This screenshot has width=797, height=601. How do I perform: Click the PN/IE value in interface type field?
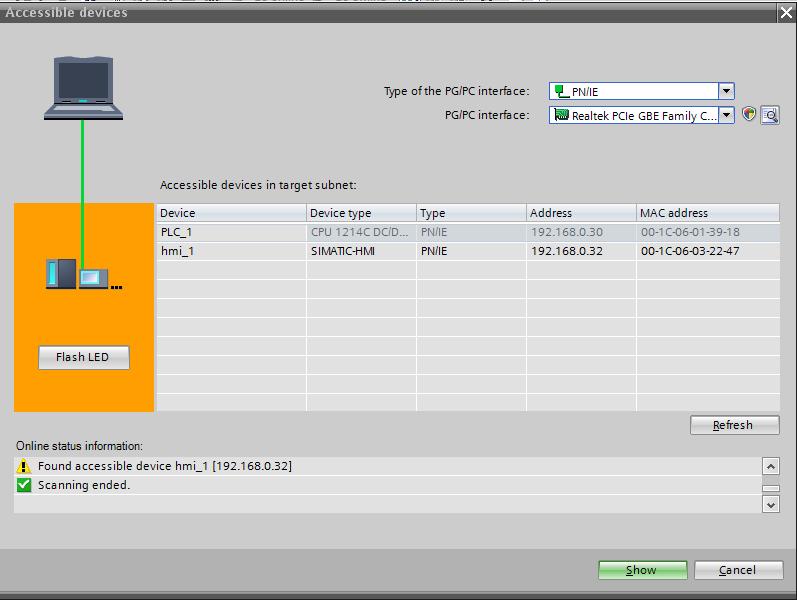tap(585, 92)
